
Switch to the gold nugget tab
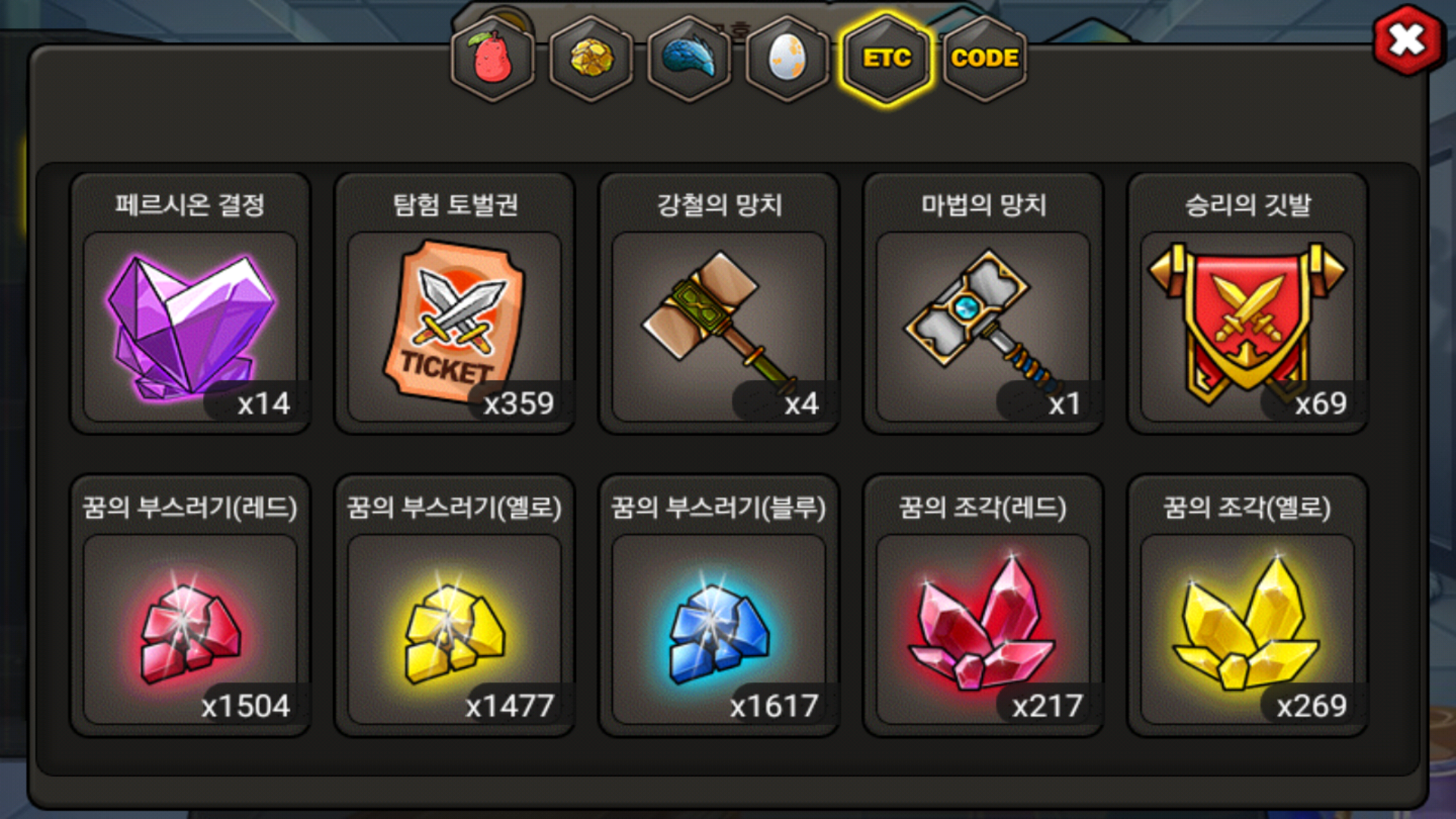[591, 58]
